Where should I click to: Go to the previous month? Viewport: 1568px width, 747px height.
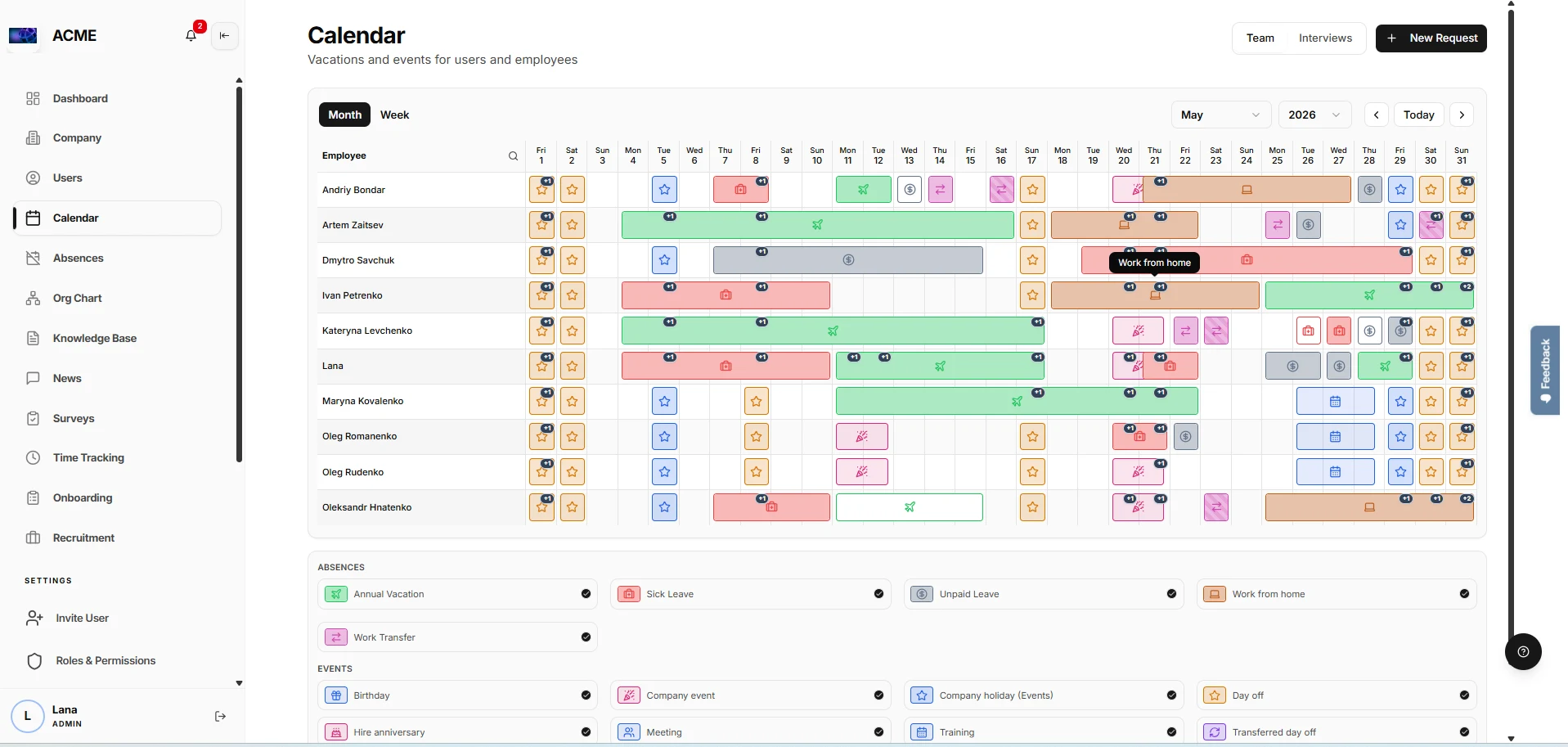tap(1377, 115)
